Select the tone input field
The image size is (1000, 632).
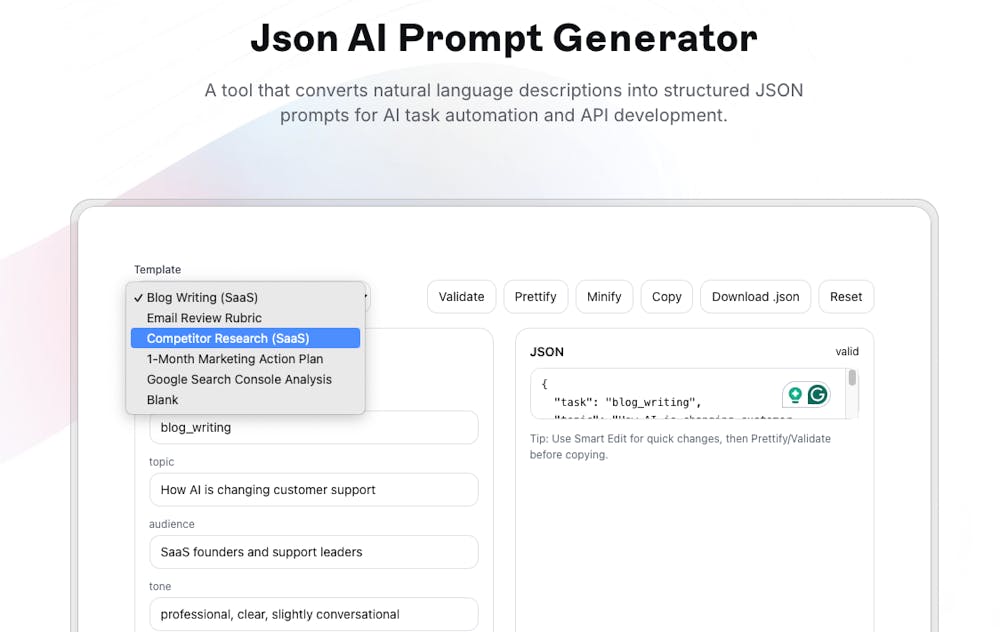tap(314, 614)
